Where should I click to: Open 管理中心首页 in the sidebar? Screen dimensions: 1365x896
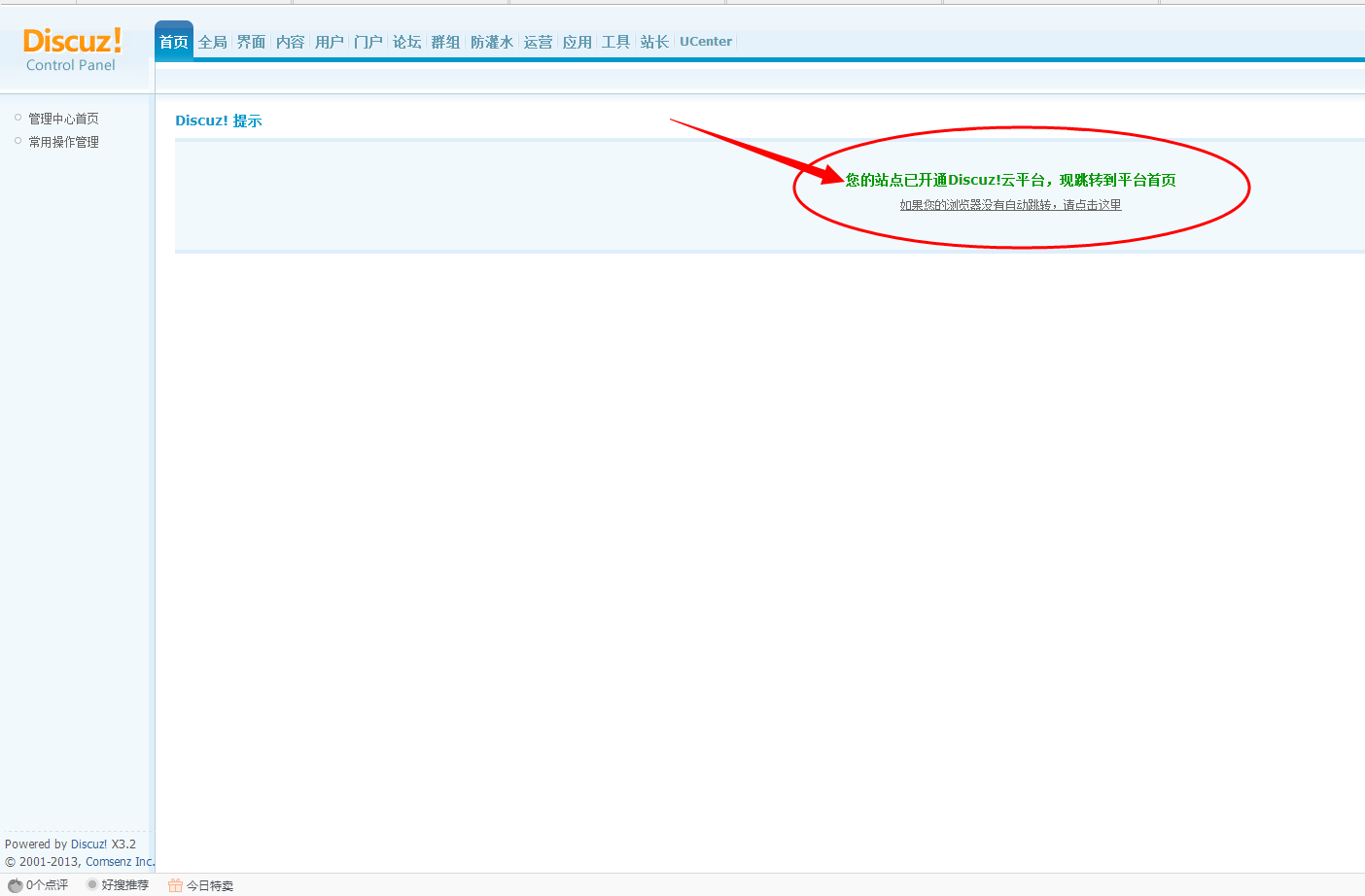click(63, 119)
